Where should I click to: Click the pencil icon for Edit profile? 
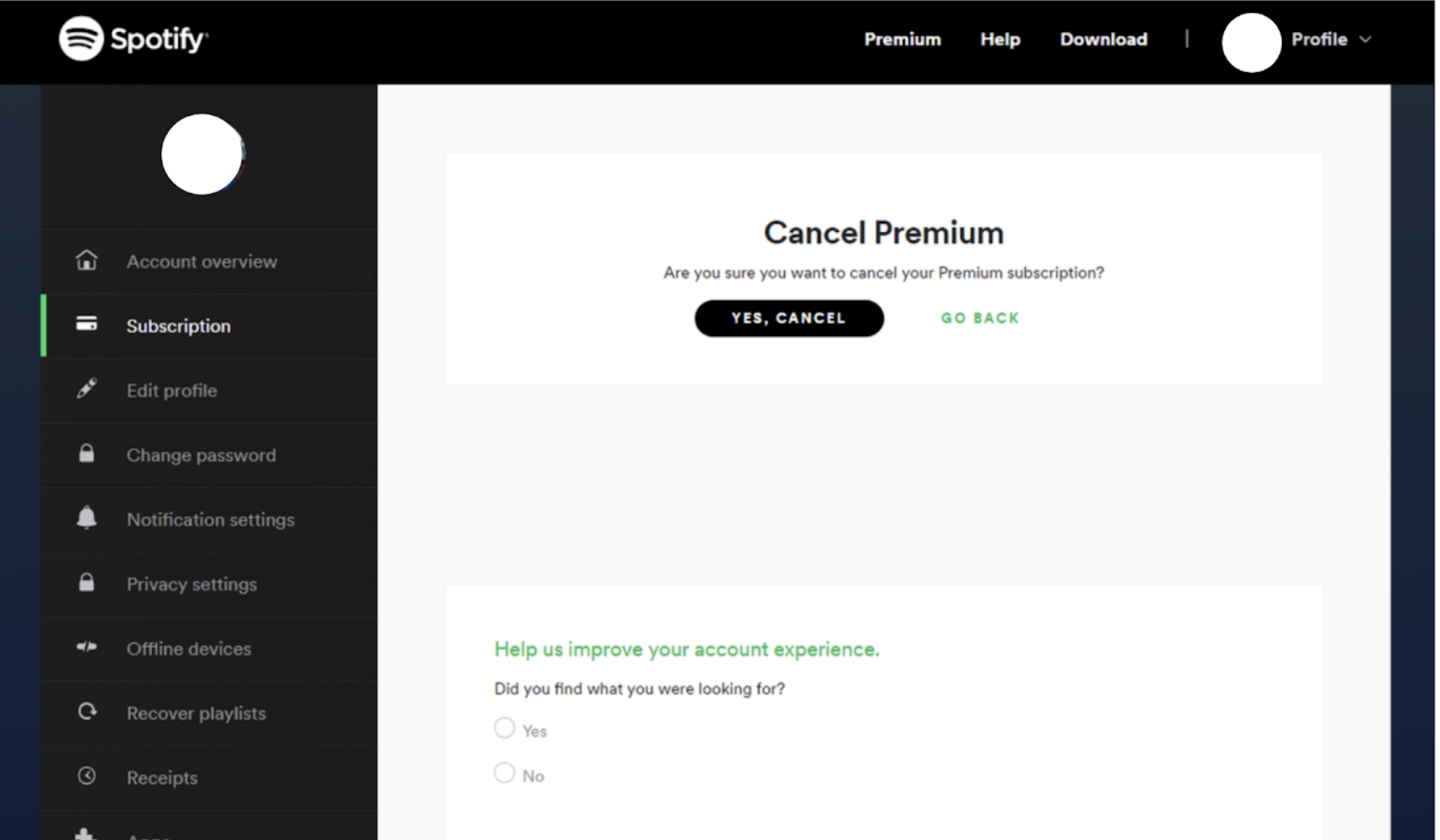click(87, 388)
